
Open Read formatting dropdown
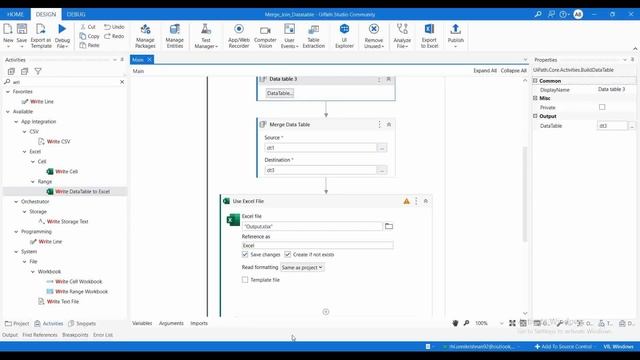[302, 267]
